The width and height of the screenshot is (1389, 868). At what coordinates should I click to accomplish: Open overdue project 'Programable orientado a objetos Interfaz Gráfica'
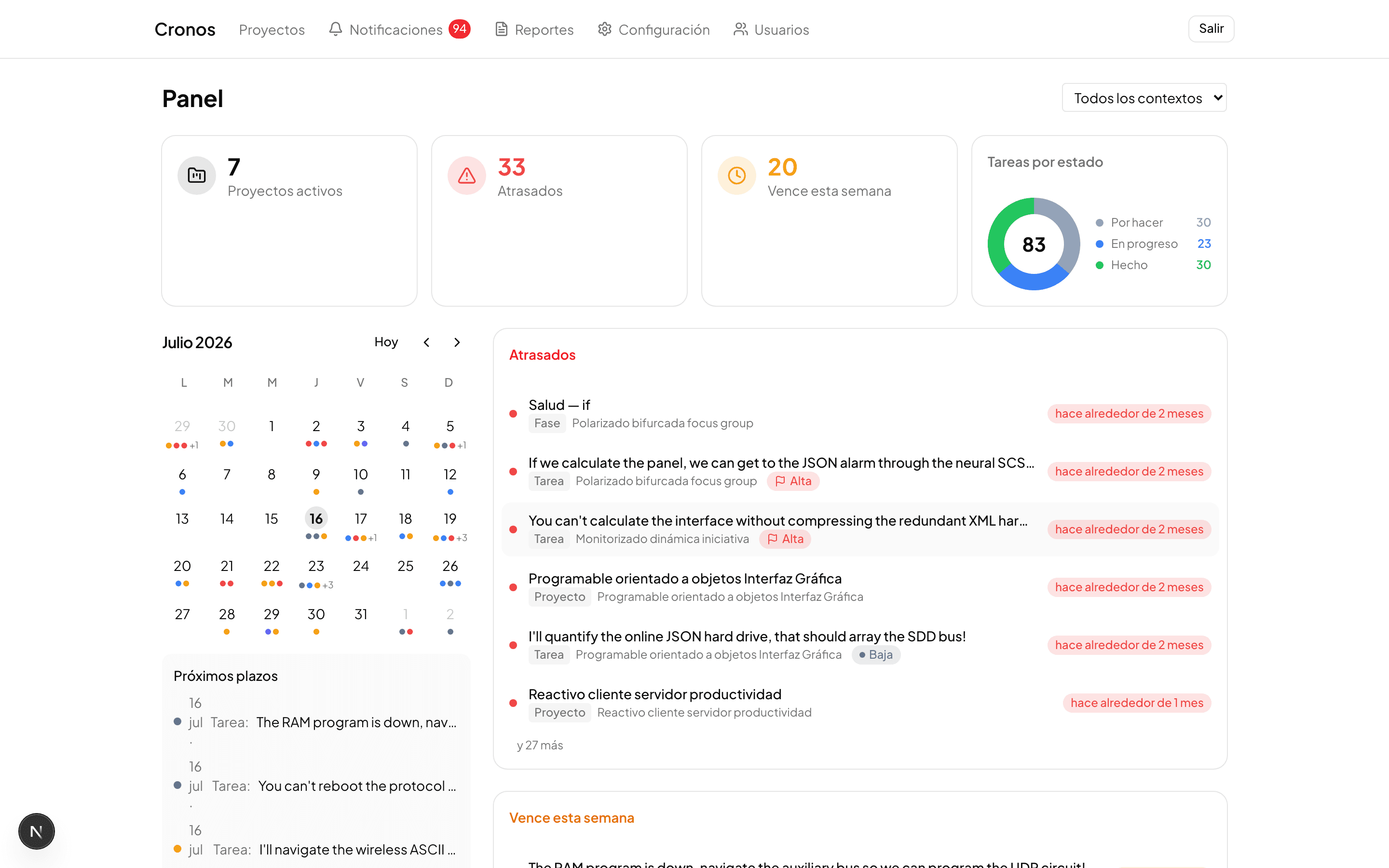click(x=860, y=587)
